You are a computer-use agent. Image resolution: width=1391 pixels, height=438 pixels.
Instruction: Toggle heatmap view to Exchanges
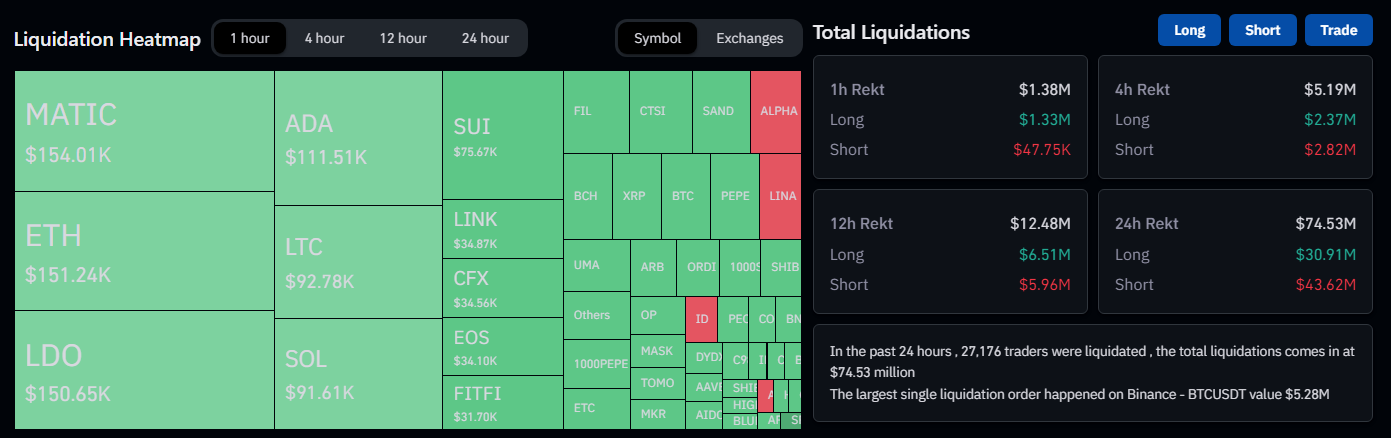click(x=749, y=39)
